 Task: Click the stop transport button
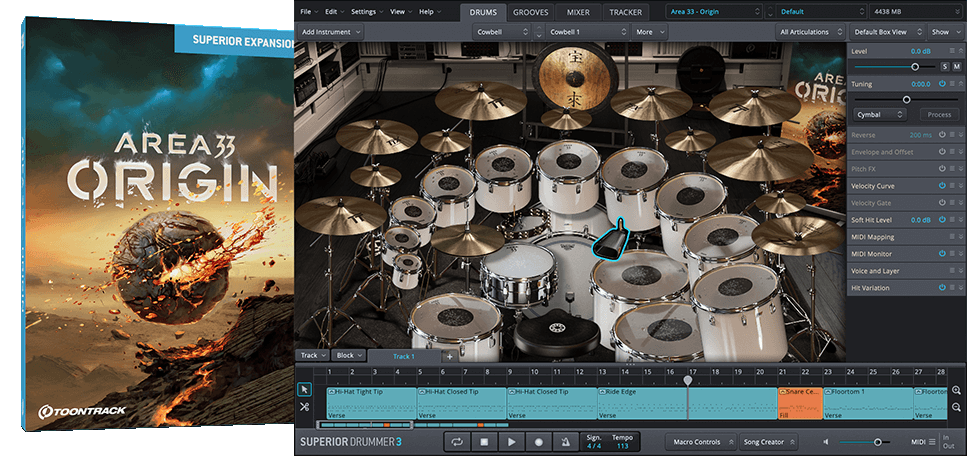tap(484, 442)
